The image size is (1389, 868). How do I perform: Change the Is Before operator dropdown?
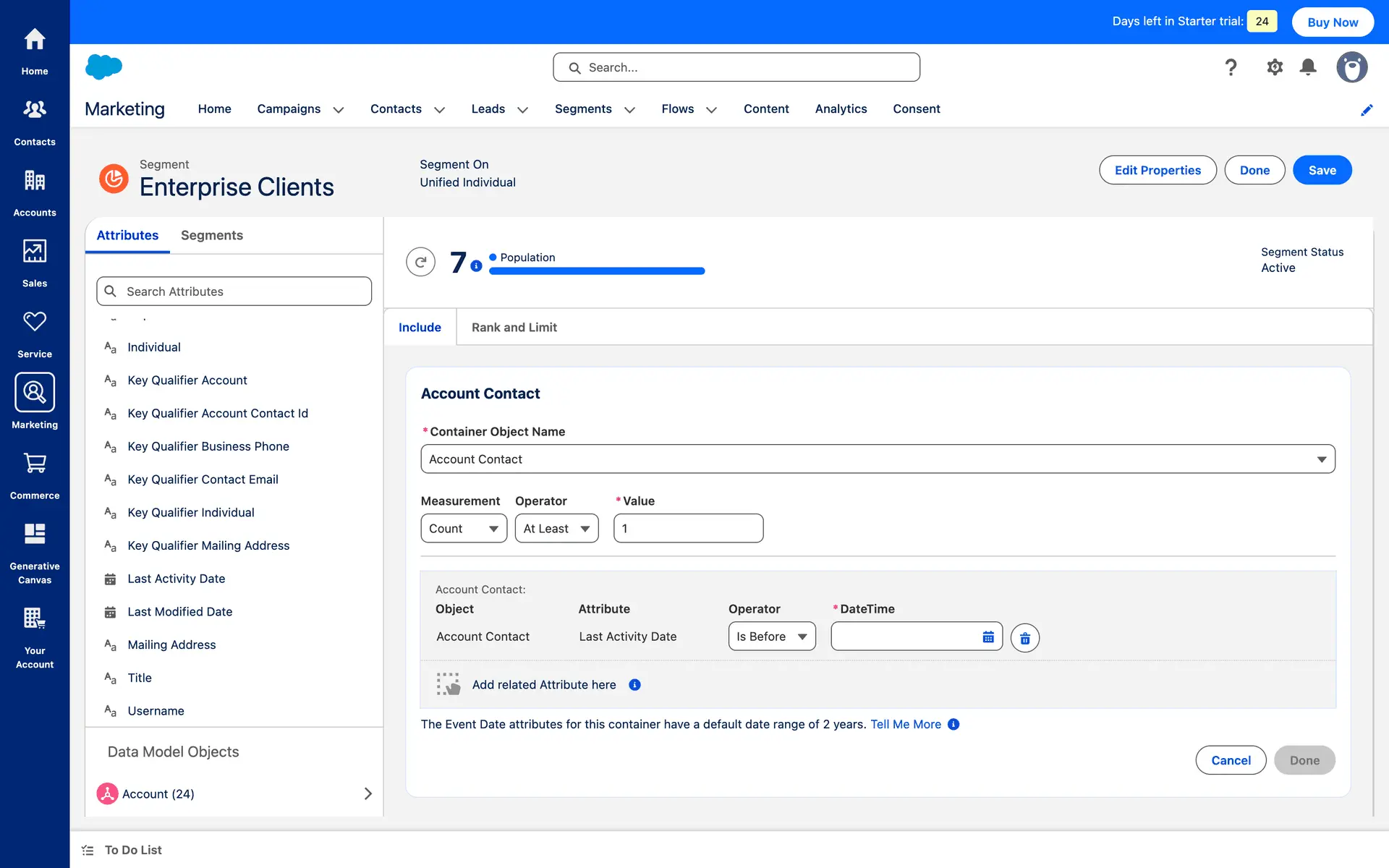(771, 637)
